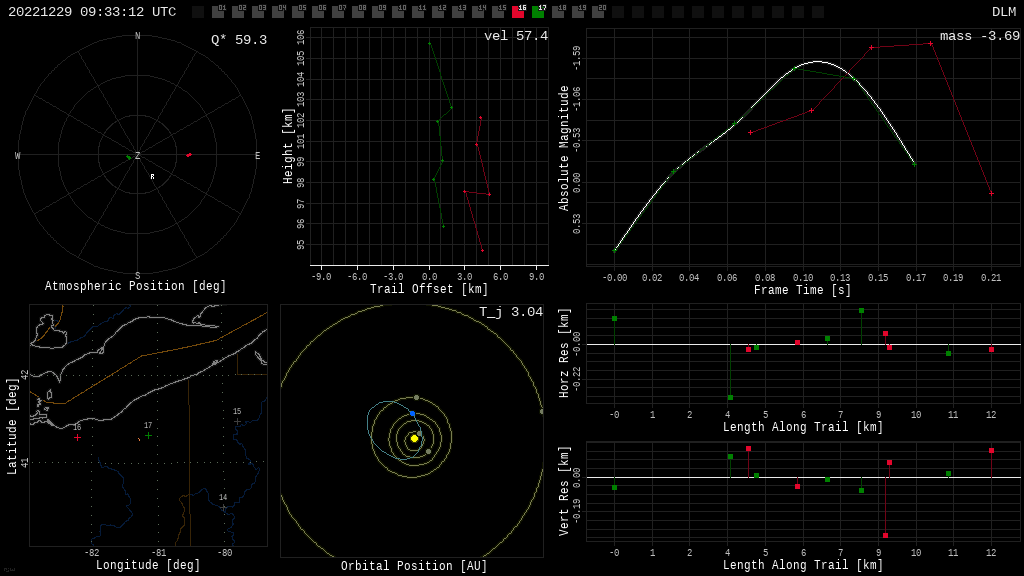Image resolution: width=1024 pixels, height=576 pixels.
Task: Click green meteor marker near zenith in polar plot
Action: pyautogui.click(x=129, y=157)
